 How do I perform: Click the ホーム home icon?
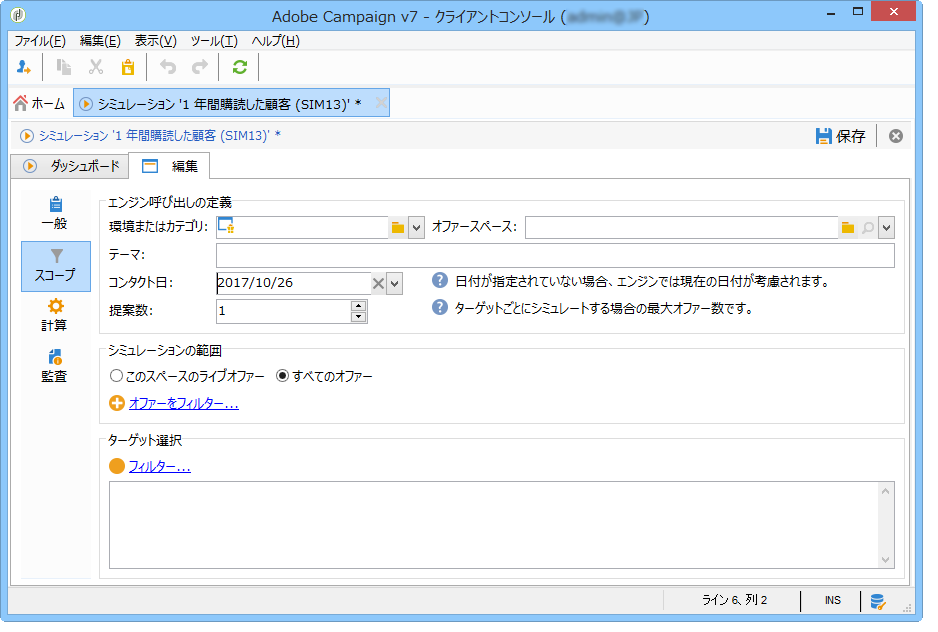click(x=21, y=103)
